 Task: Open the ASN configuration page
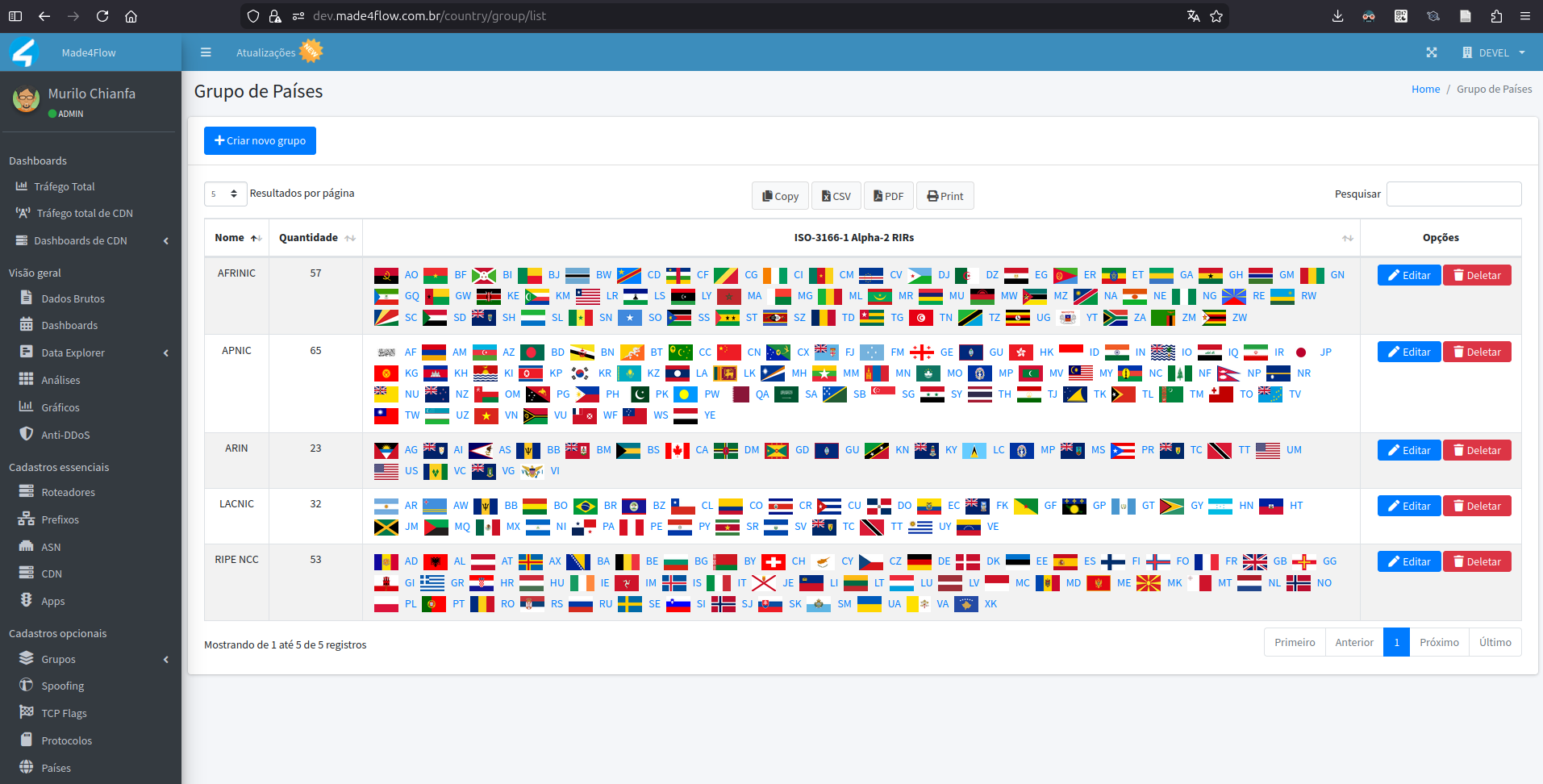(x=50, y=547)
